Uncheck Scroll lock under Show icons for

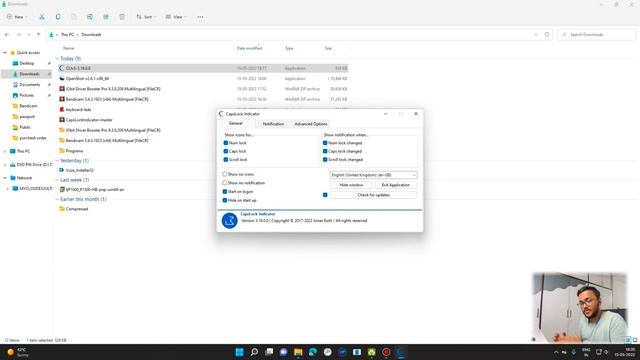226,160
